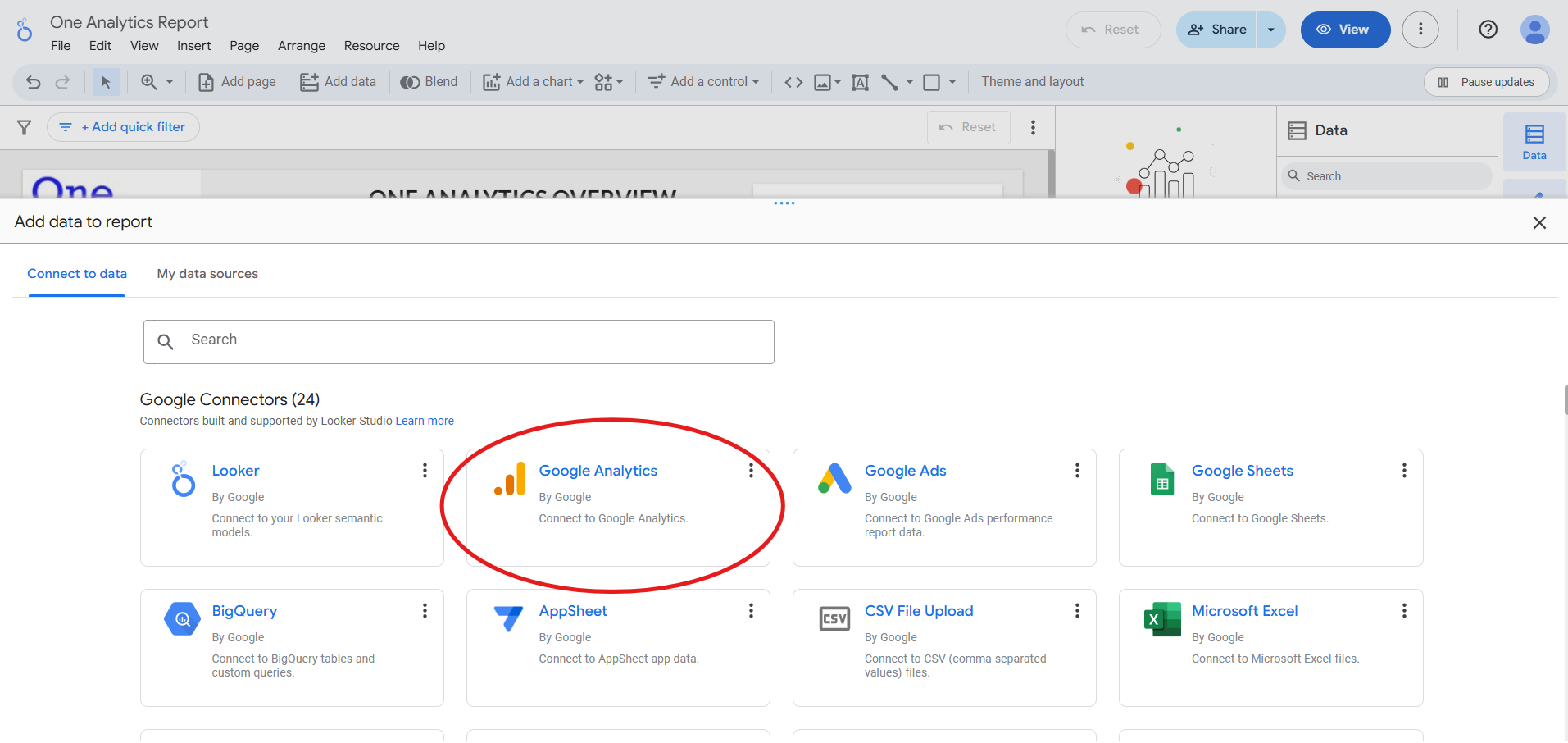Viewport: 1568px width, 743px height.
Task: Open Theme and layout panel
Action: (1033, 82)
